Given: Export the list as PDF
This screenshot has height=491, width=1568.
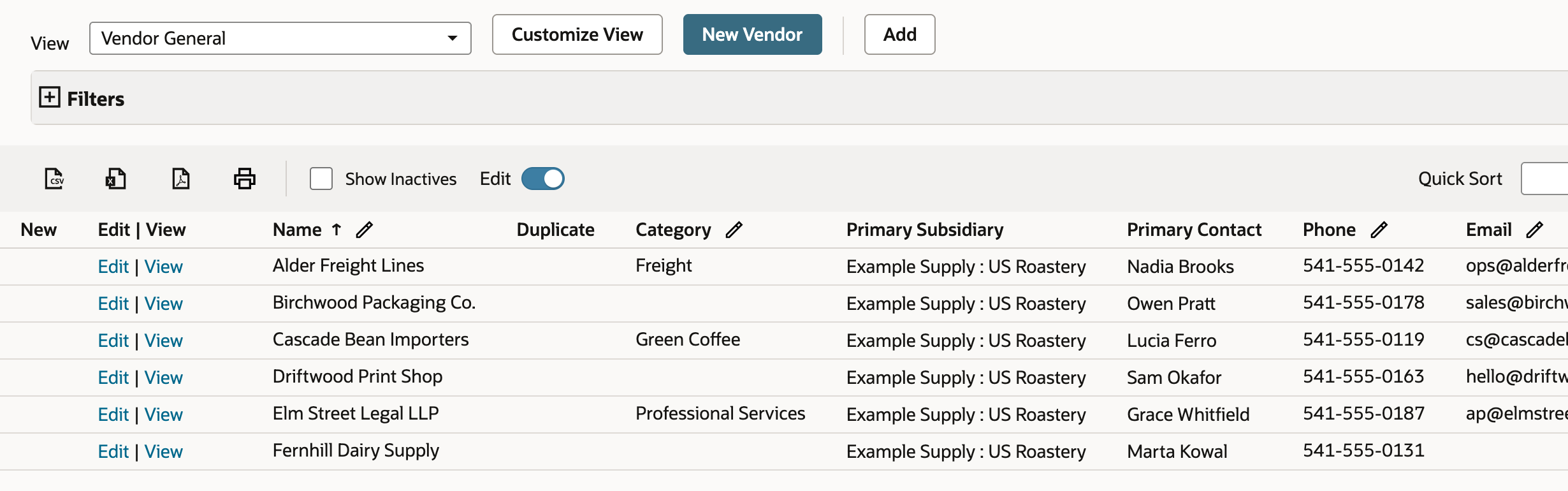Looking at the screenshot, I should click(181, 179).
